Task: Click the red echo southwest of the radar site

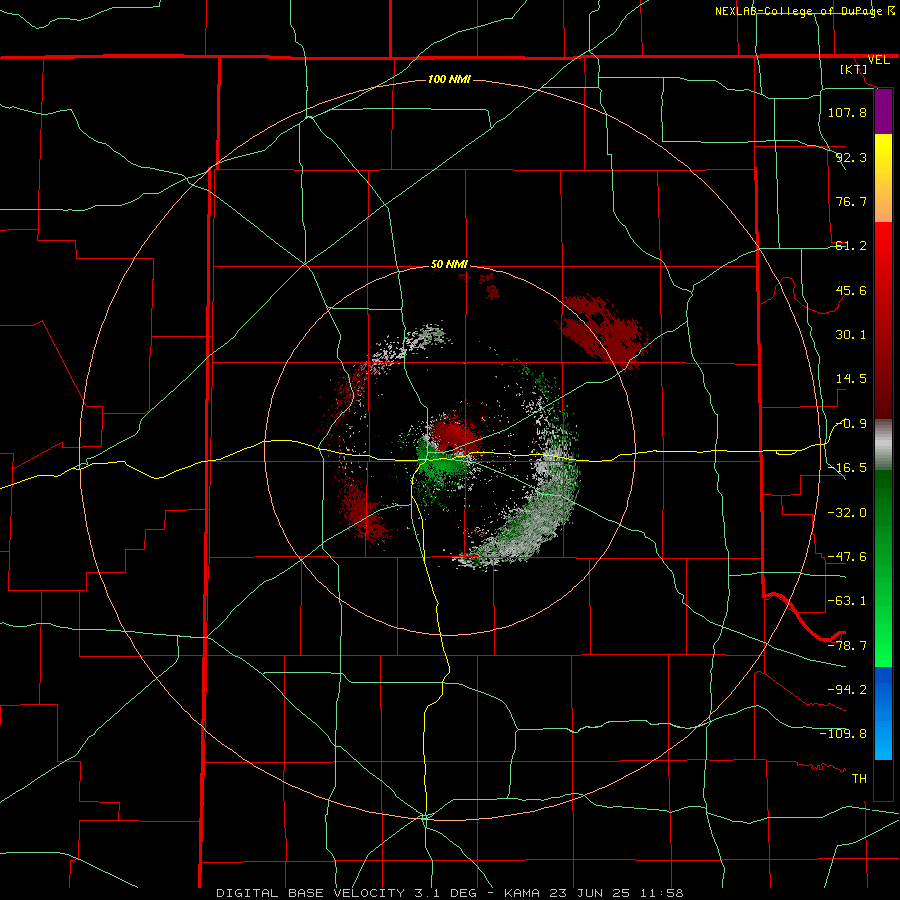Action: point(363,513)
